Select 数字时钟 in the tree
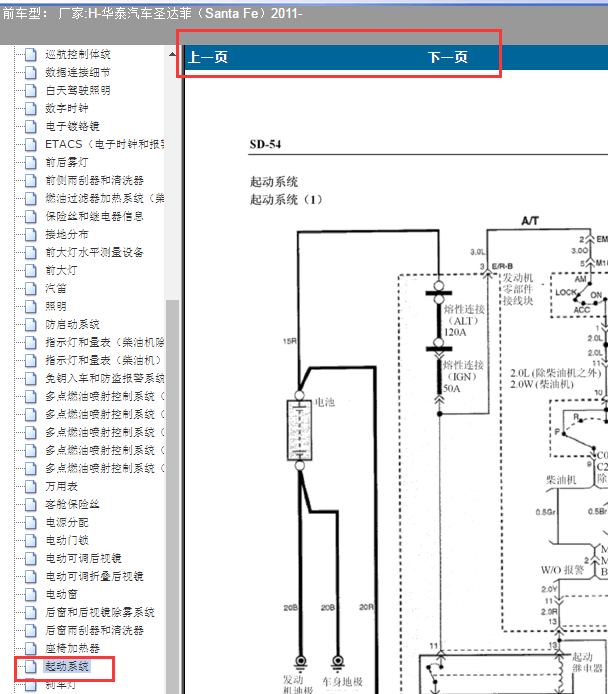The height and width of the screenshot is (694, 608). 67,108
